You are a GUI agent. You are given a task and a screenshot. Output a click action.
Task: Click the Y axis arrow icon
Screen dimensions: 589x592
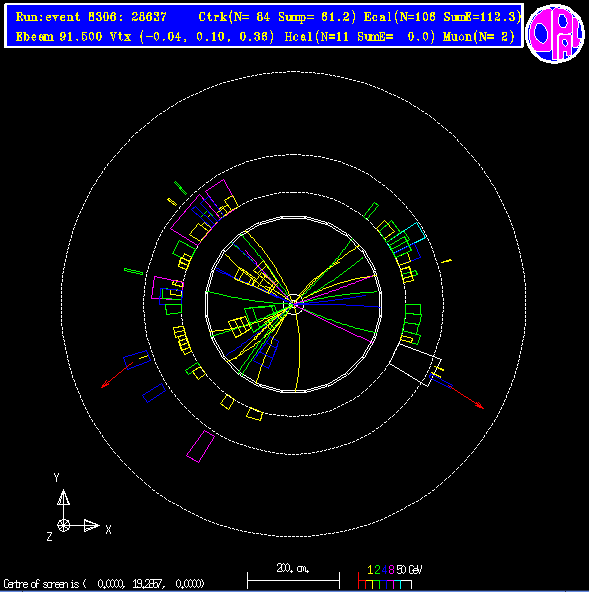pyautogui.click(x=63, y=498)
